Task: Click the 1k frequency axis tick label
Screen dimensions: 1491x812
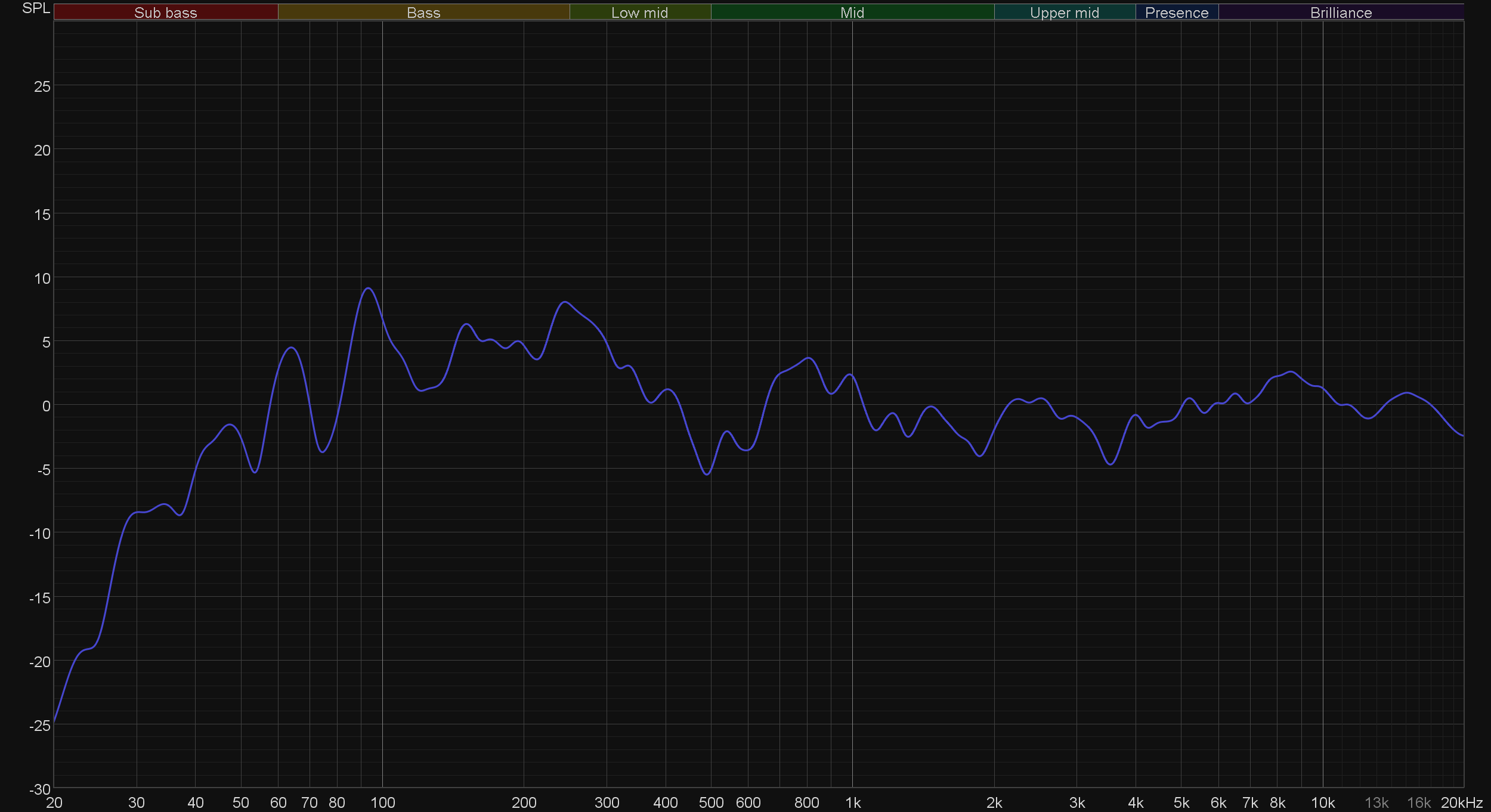Action: [853, 802]
